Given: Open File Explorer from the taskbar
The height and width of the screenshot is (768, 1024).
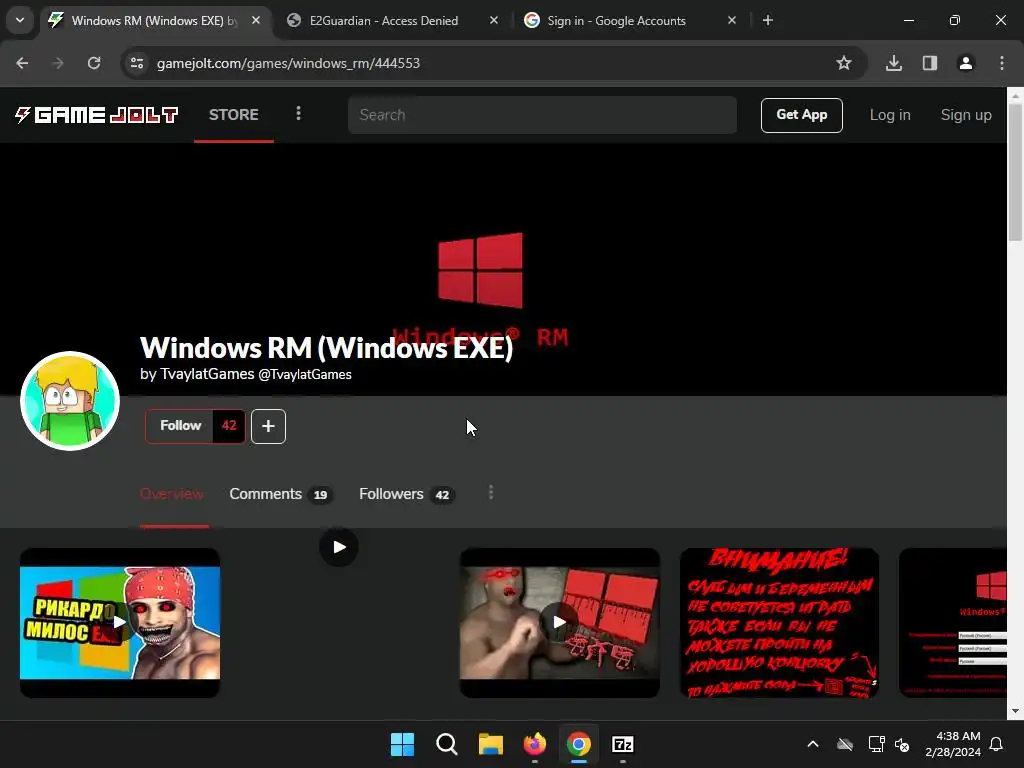Looking at the screenshot, I should 490,744.
